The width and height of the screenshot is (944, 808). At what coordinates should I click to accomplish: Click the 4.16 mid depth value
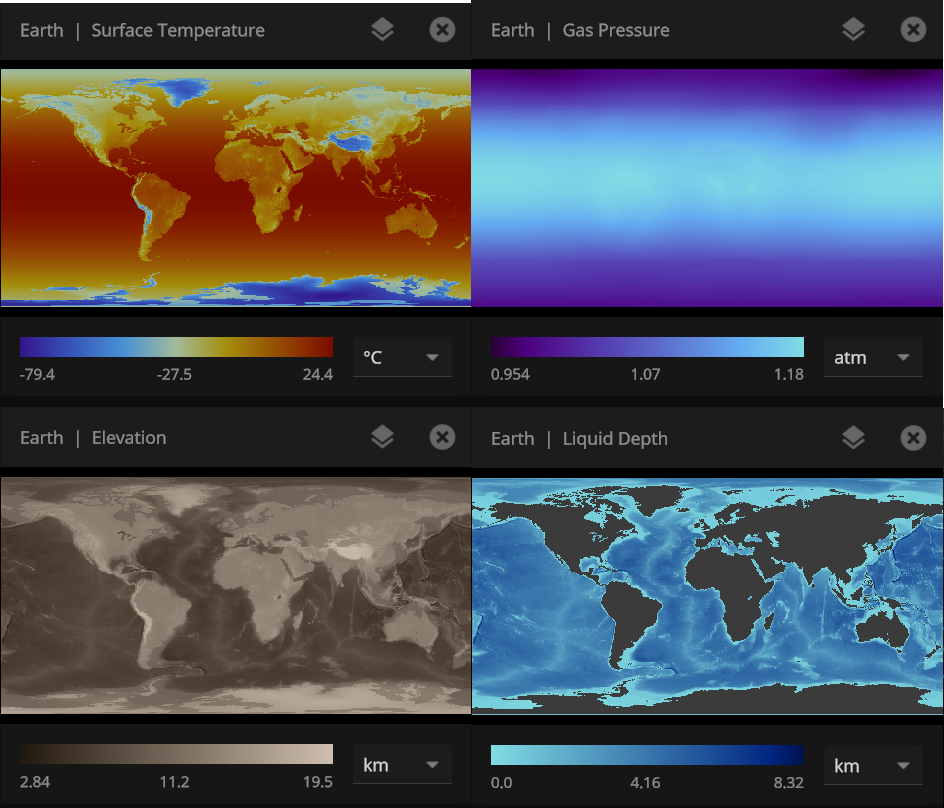pyautogui.click(x=645, y=783)
